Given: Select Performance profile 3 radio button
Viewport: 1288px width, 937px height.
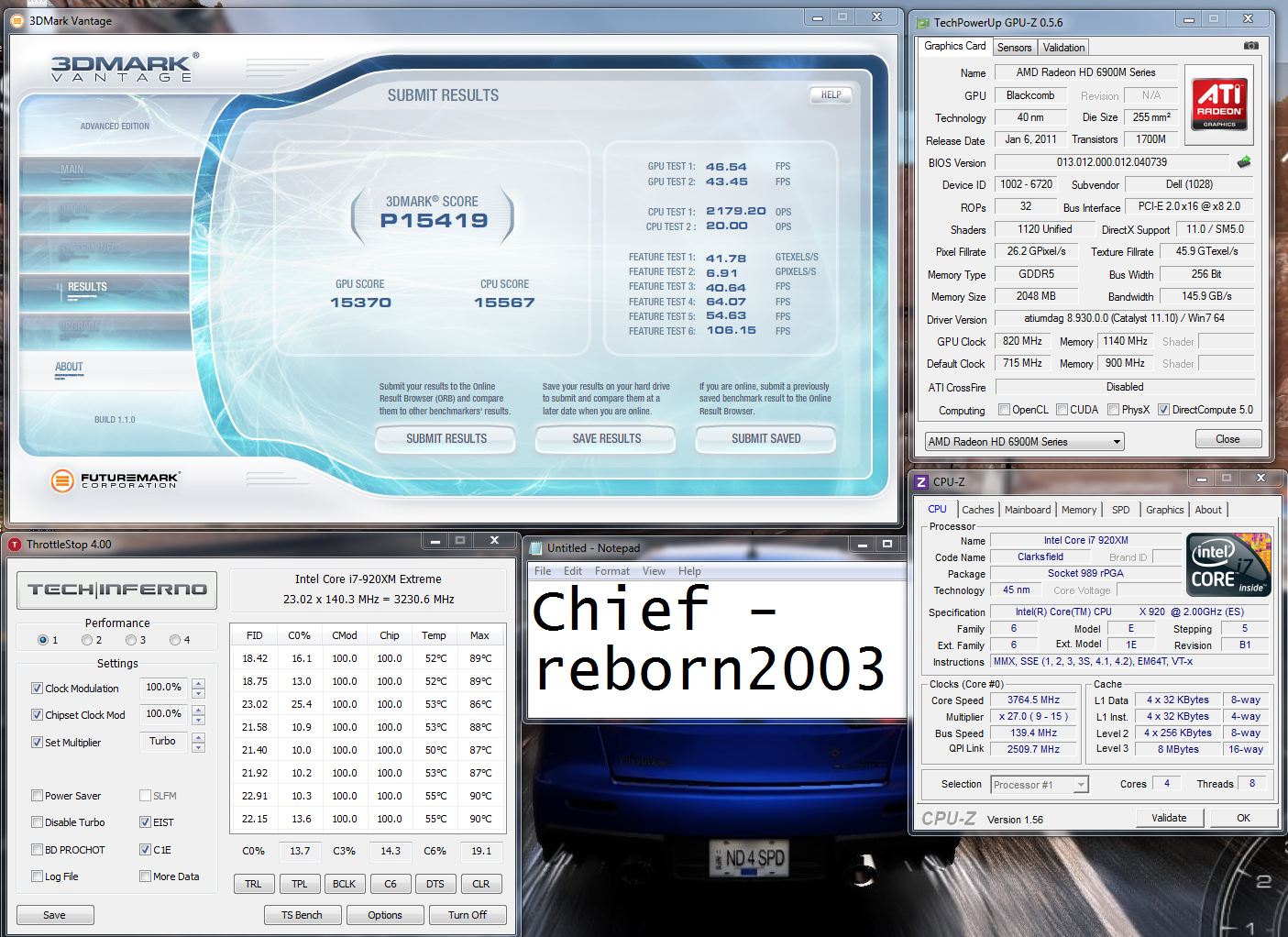Looking at the screenshot, I should coord(131,640).
